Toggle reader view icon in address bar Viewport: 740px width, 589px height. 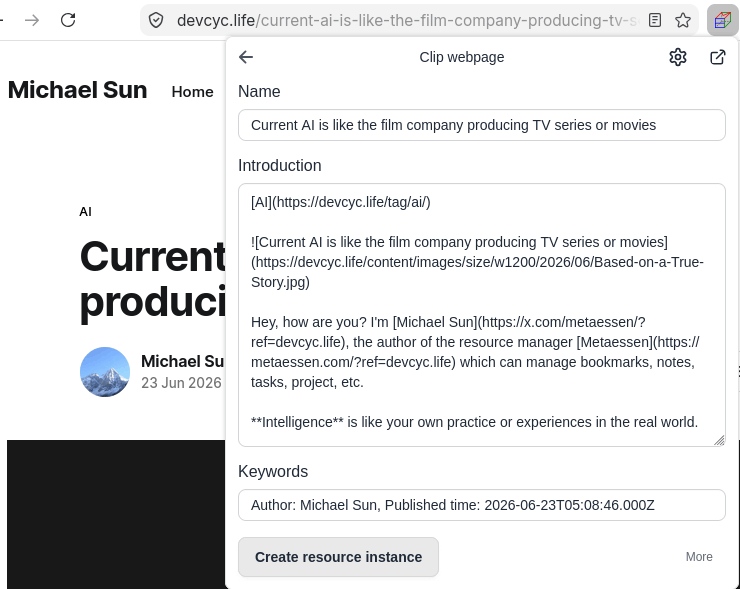pos(655,20)
